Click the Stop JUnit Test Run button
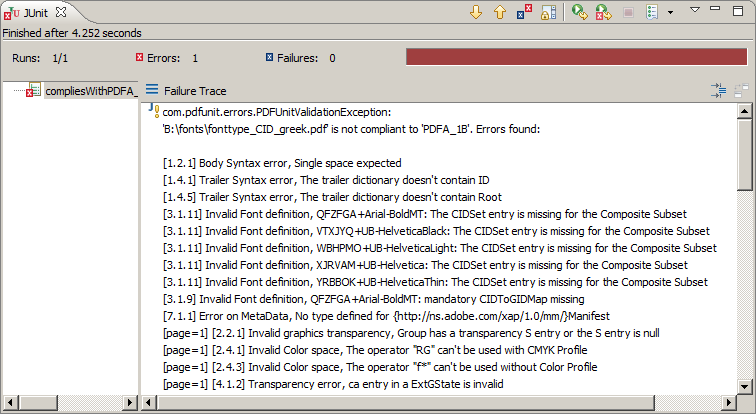Viewport: 756px width, 414px height. click(x=629, y=12)
